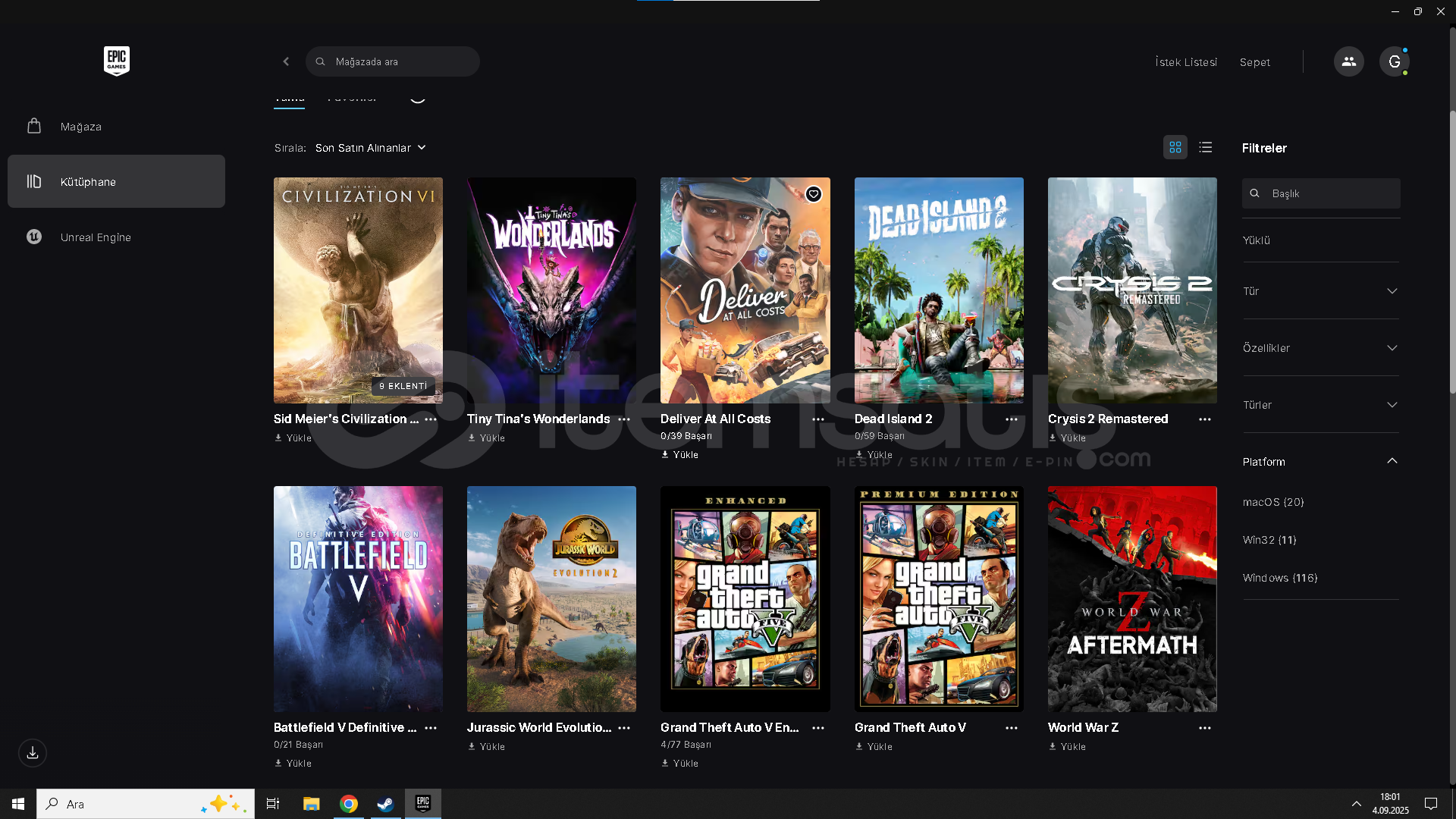This screenshot has height=819, width=1456.
Task: Expand the Özellikler filter
Action: point(1320,348)
